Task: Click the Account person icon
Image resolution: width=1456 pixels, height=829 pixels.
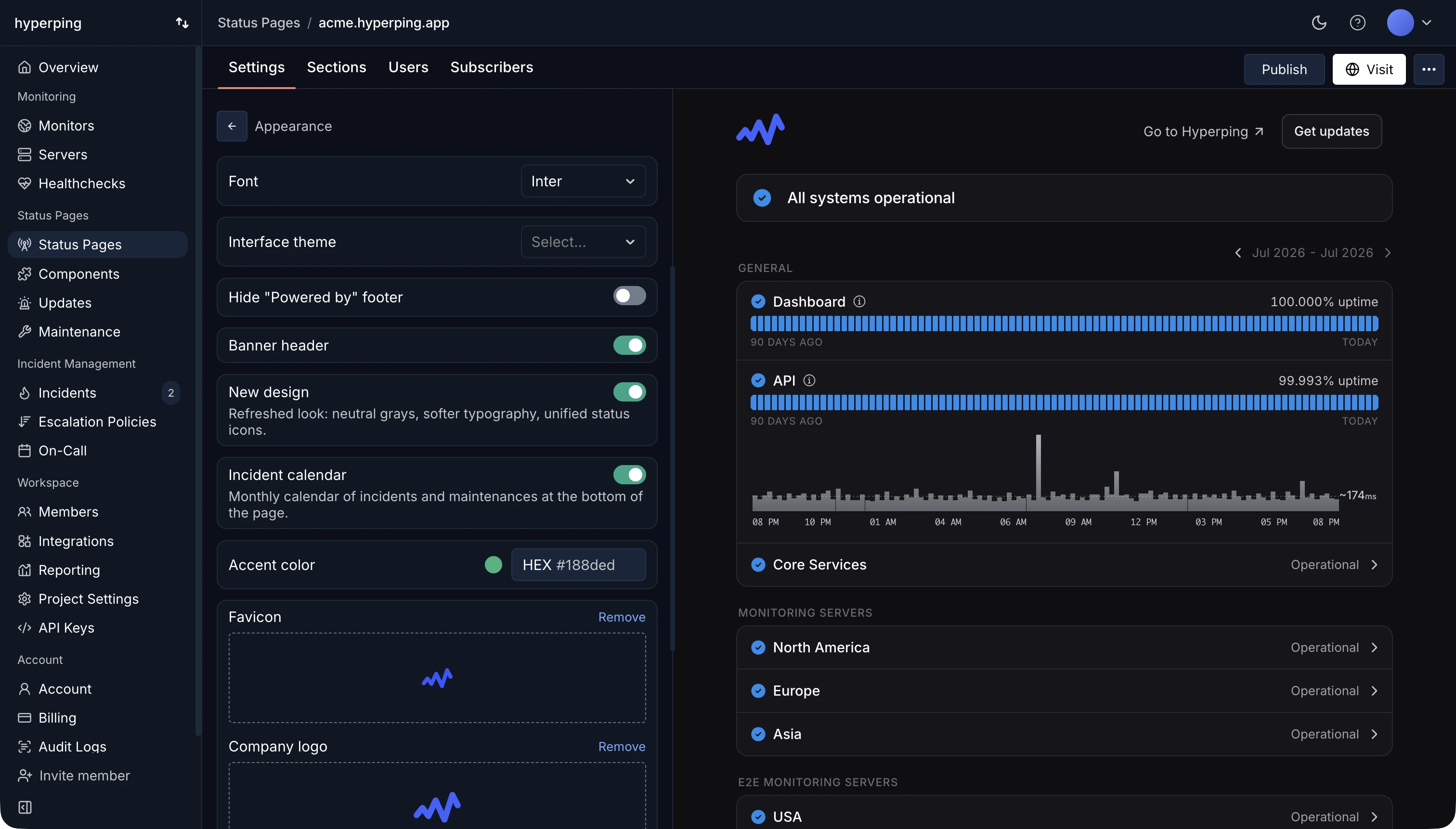Action: coord(25,689)
